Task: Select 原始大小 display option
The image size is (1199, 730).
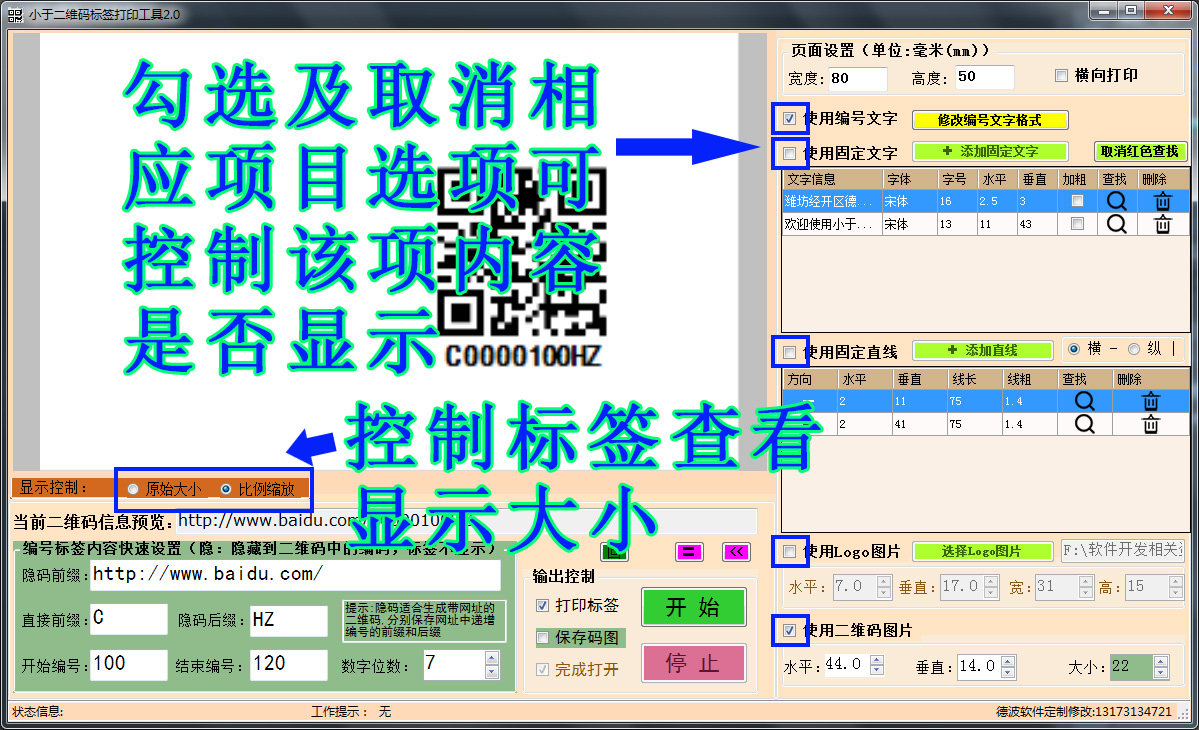Action: pos(133,489)
